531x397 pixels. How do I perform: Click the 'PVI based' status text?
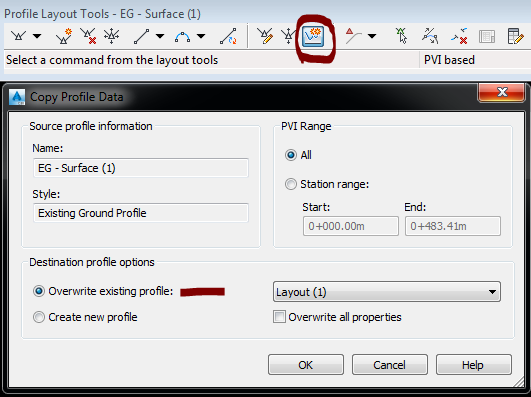[x=449, y=60]
